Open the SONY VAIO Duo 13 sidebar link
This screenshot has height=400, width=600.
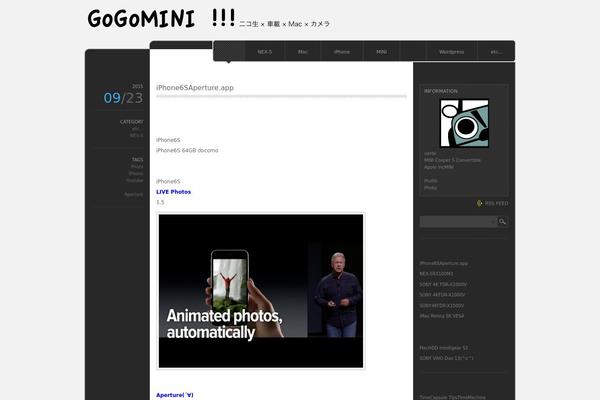click(447, 358)
